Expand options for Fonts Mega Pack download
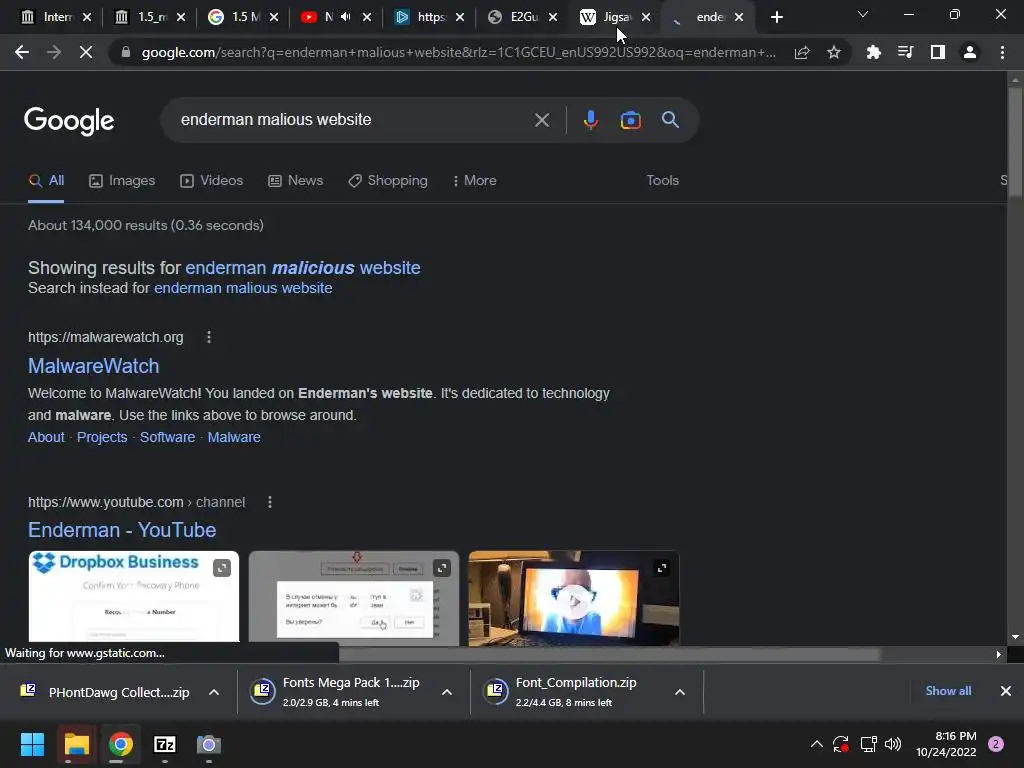This screenshot has height=768, width=1024. [447, 692]
